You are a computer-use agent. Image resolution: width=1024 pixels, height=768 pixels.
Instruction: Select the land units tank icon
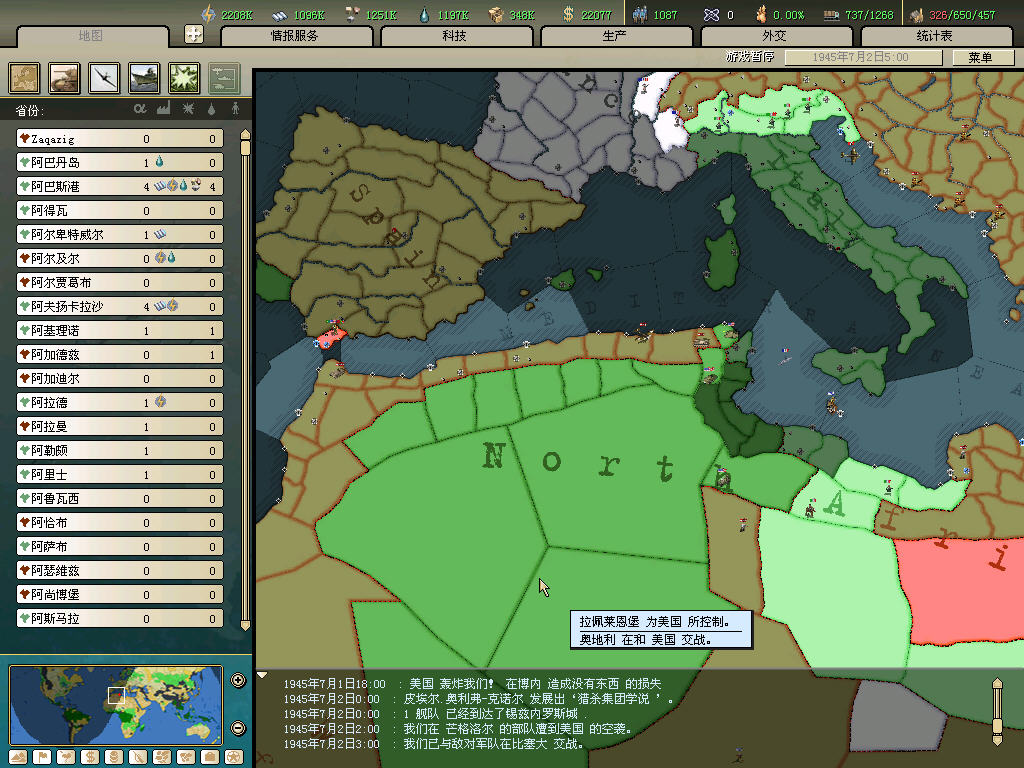[65, 78]
